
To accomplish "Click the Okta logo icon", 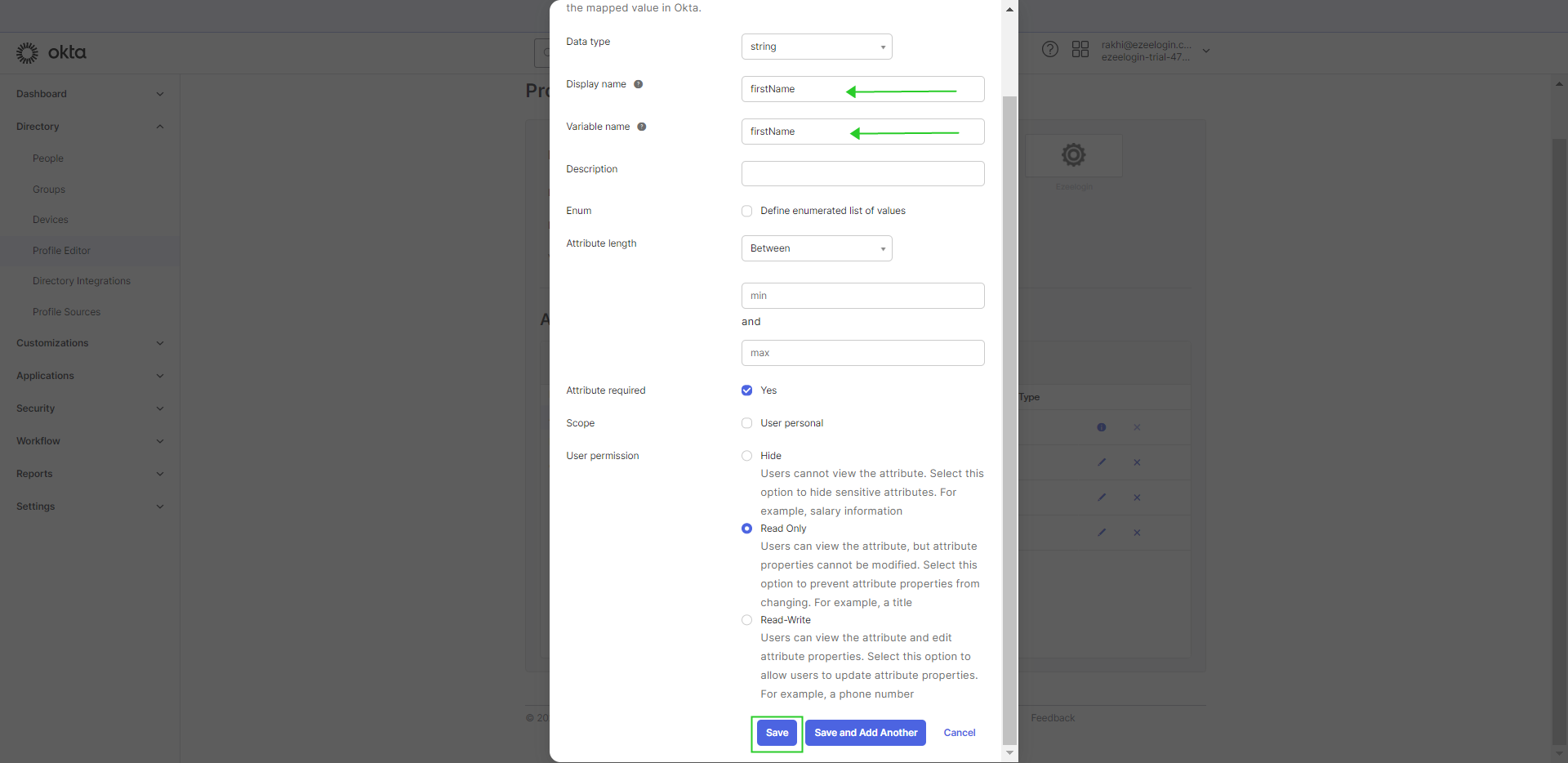I will (27, 53).
